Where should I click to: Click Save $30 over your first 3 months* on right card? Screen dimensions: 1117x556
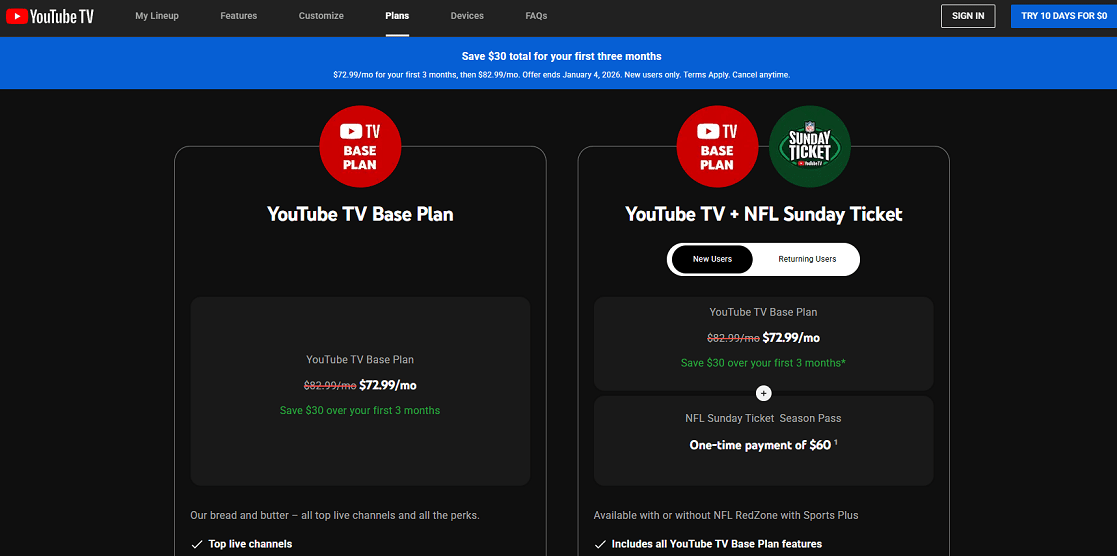[764, 363]
